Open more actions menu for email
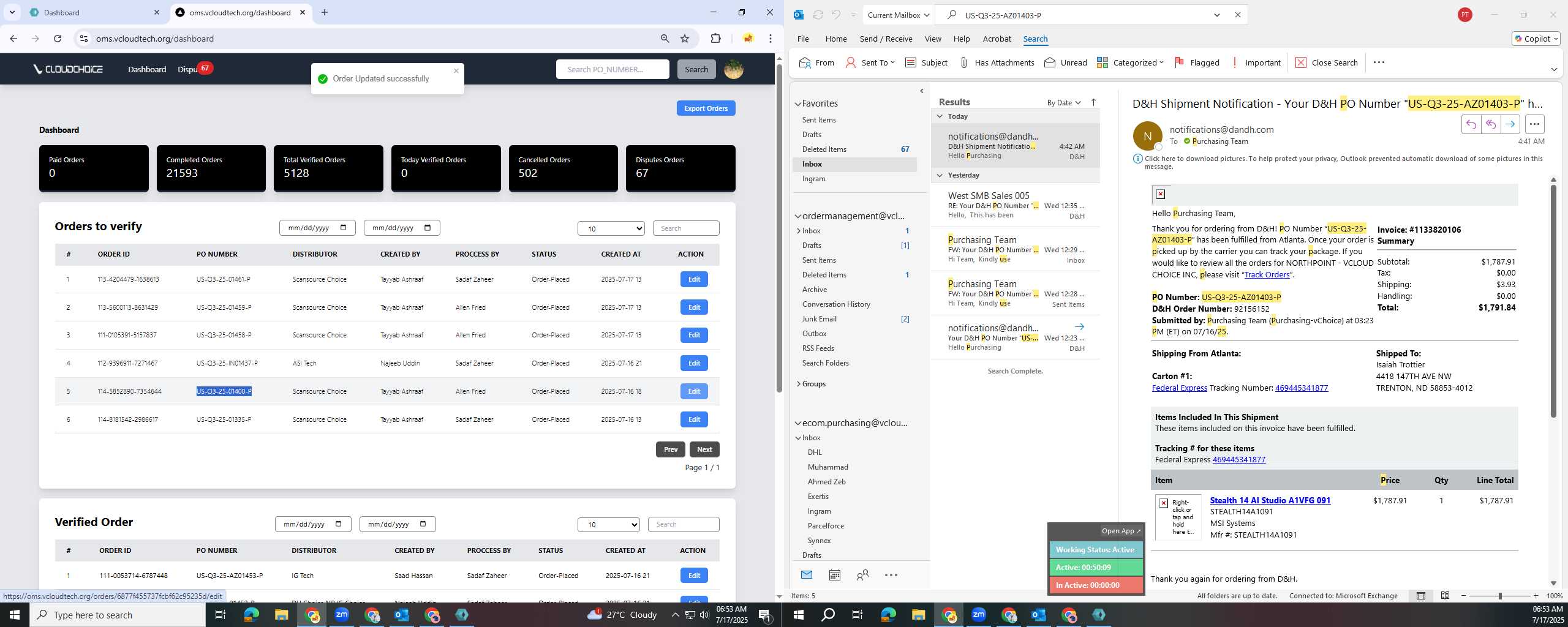Screen dimensions: 1568x627 coord(1534,124)
